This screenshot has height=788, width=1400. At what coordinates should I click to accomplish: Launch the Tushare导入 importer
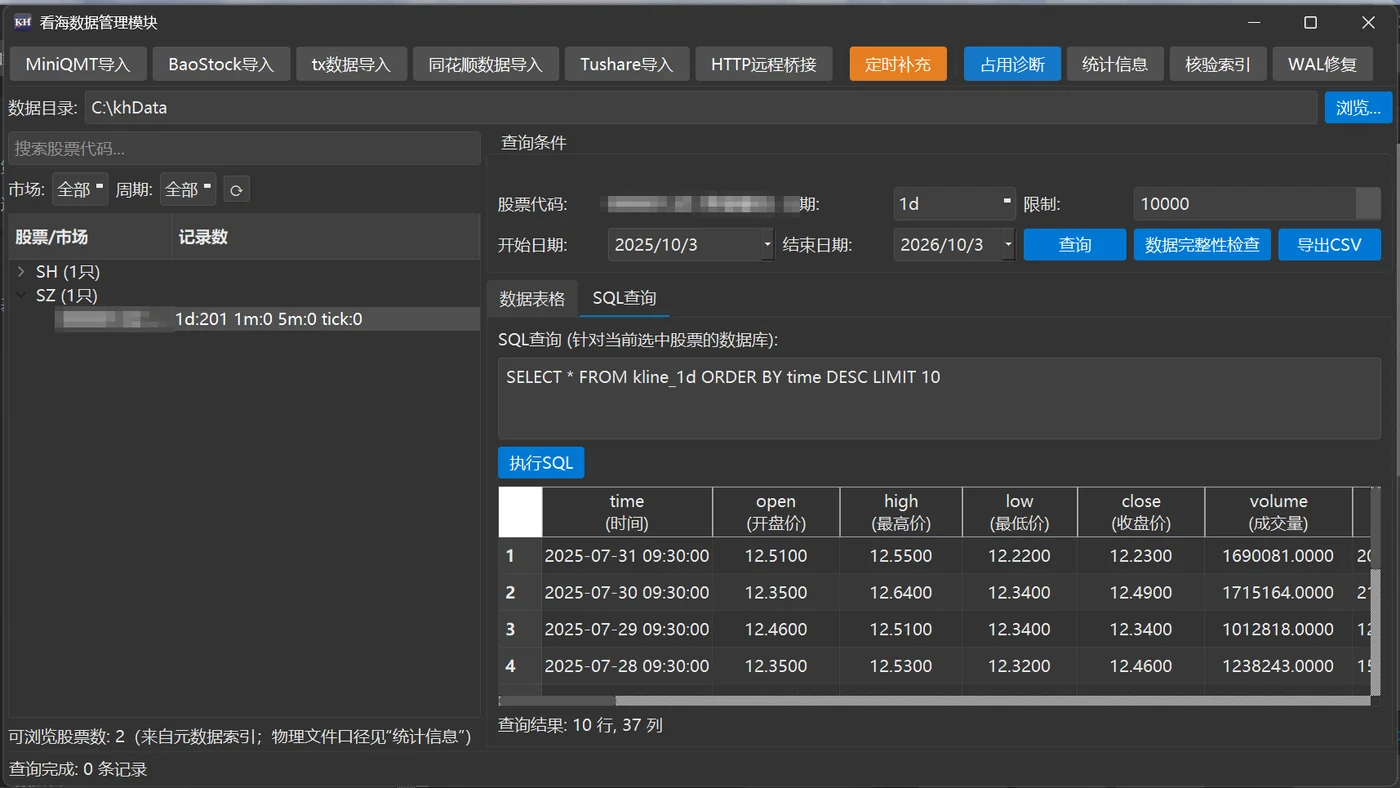coord(627,64)
